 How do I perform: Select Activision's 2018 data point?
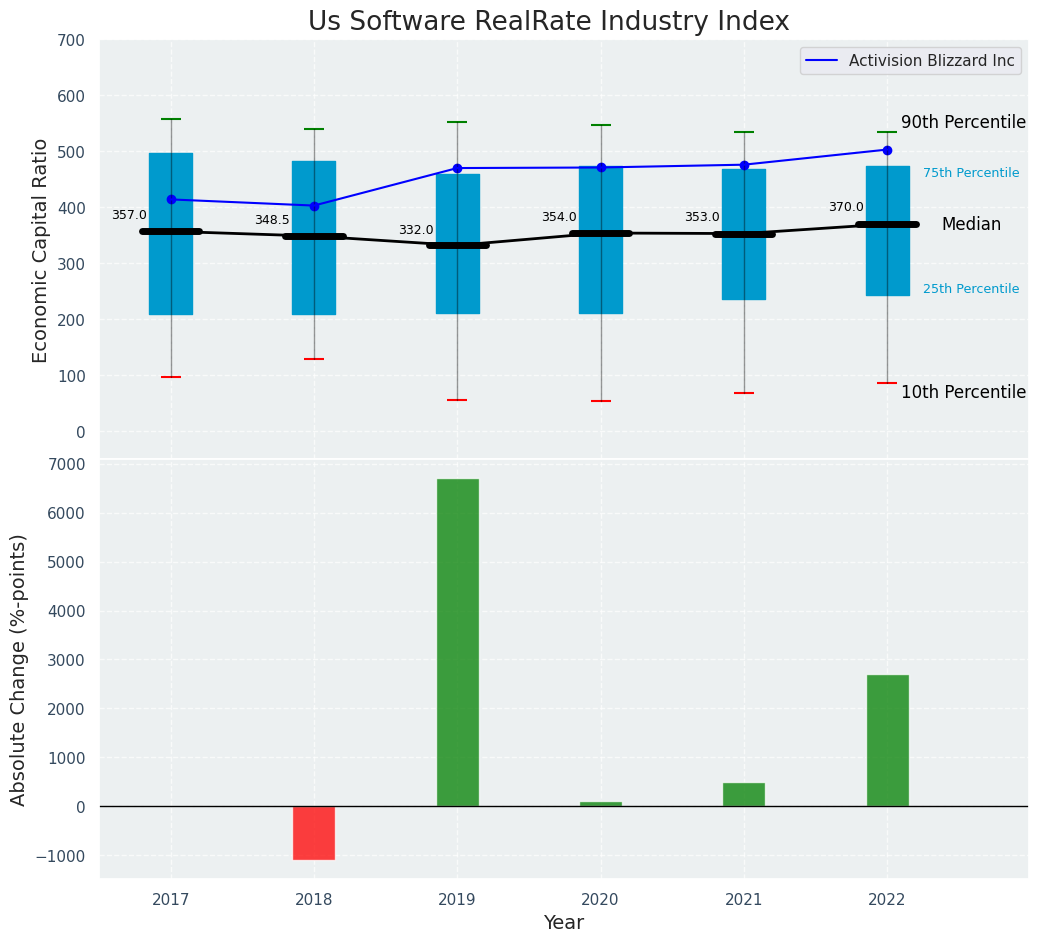click(314, 206)
